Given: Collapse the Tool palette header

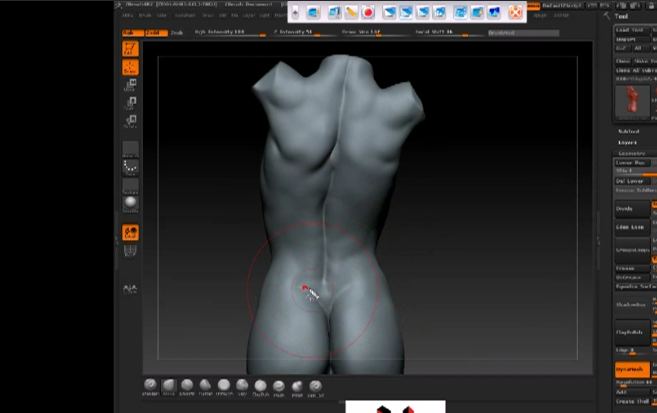Looking at the screenshot, I should click(621, 16).
